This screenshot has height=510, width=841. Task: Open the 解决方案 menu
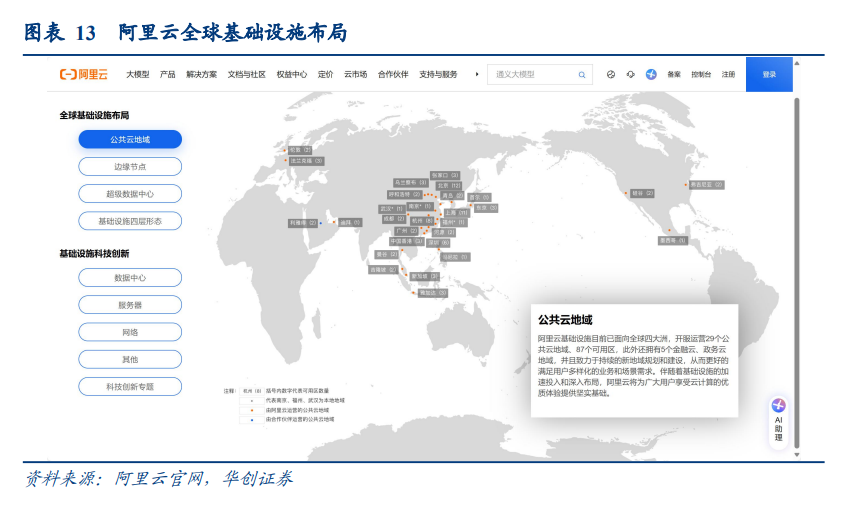tap(202, 74)
